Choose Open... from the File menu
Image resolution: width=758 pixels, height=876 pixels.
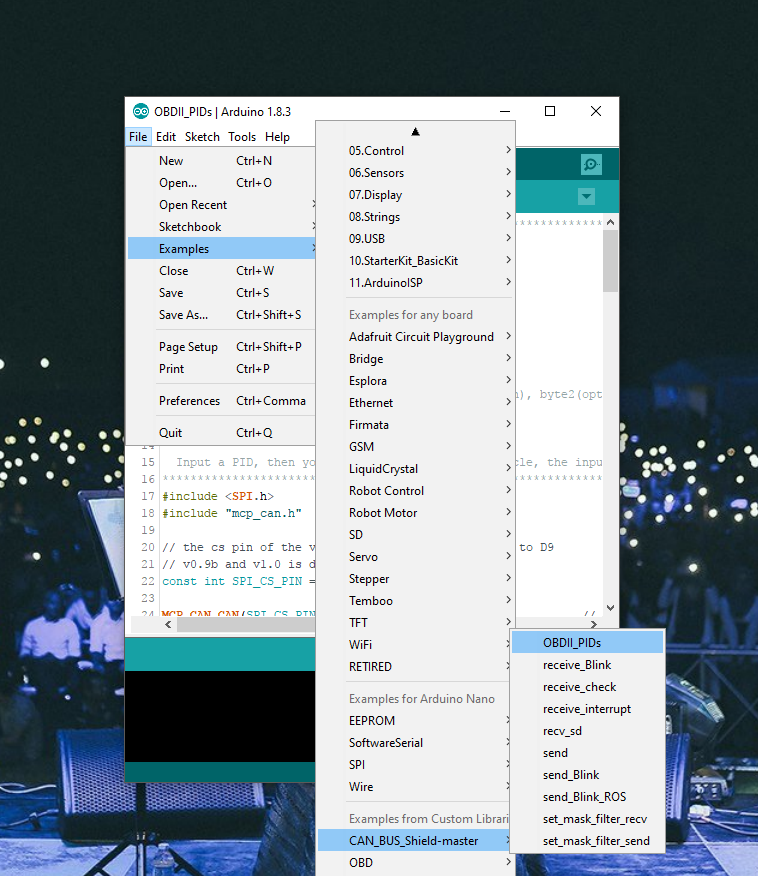click(x=222, y=183)
